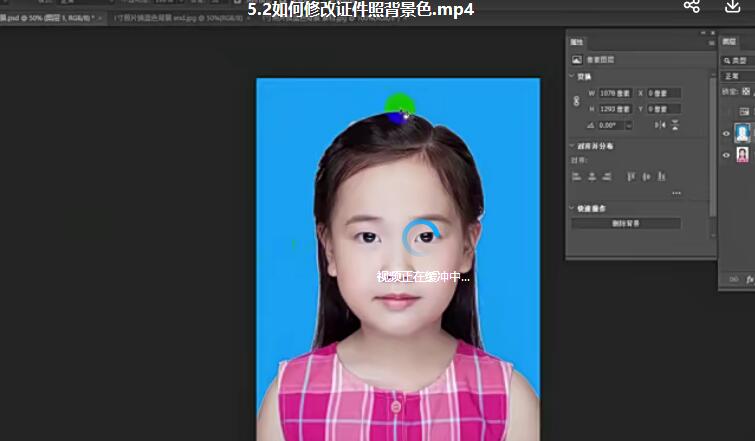Collapse the Align and Distribute section
The width and height of the screenshot is (755, 441).
pyautogui.click(x=571, y=146)
